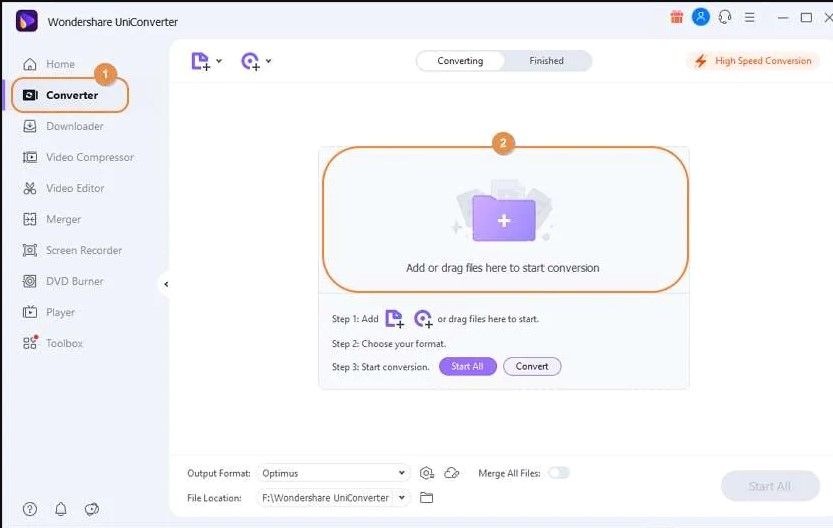Screen dimensions: 833x528
Task: Click the DVD Burner disc icon
Action: tap(30, 281)
